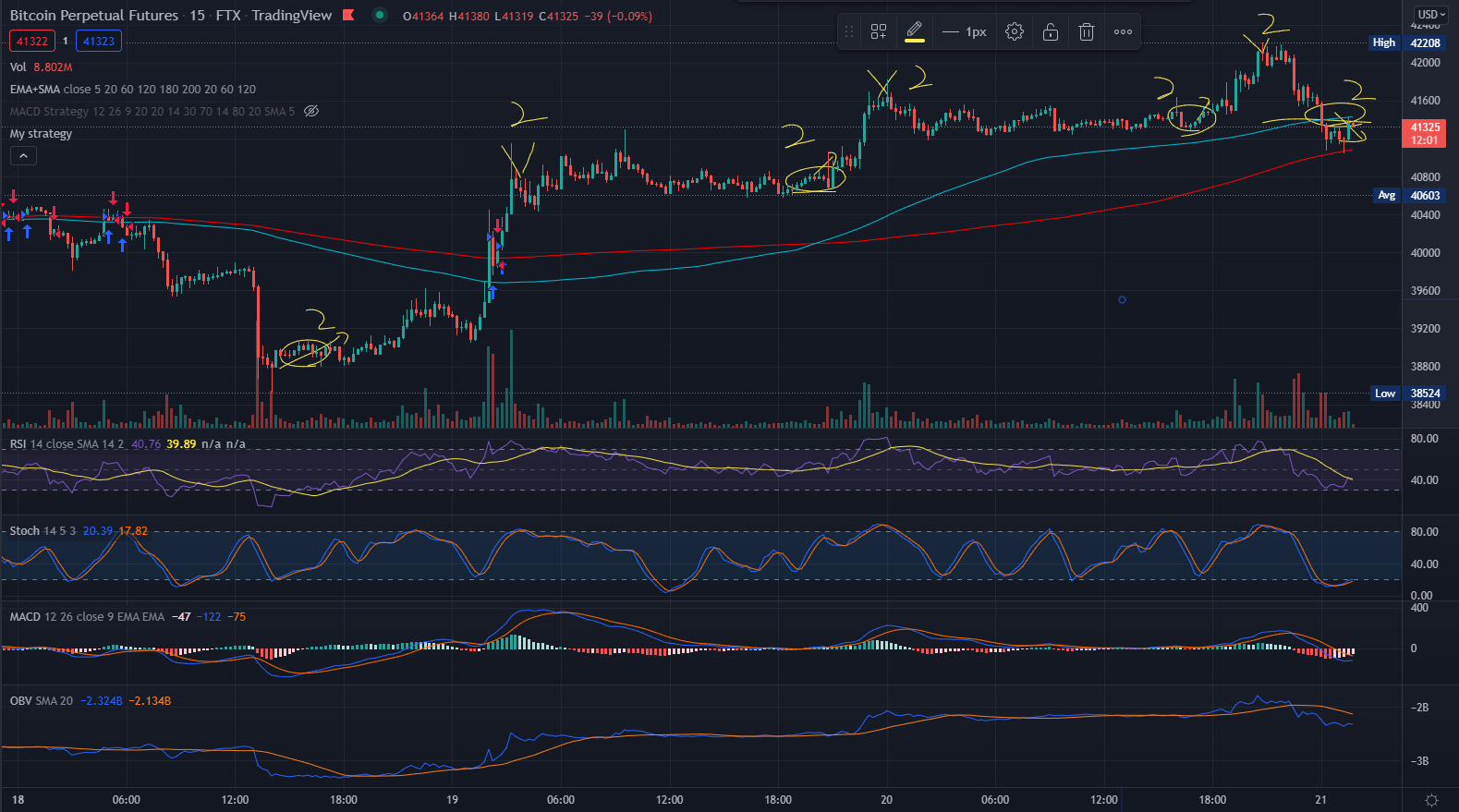
Task: Click the date 20 on the time axis
Action: [x=886, y=800]
